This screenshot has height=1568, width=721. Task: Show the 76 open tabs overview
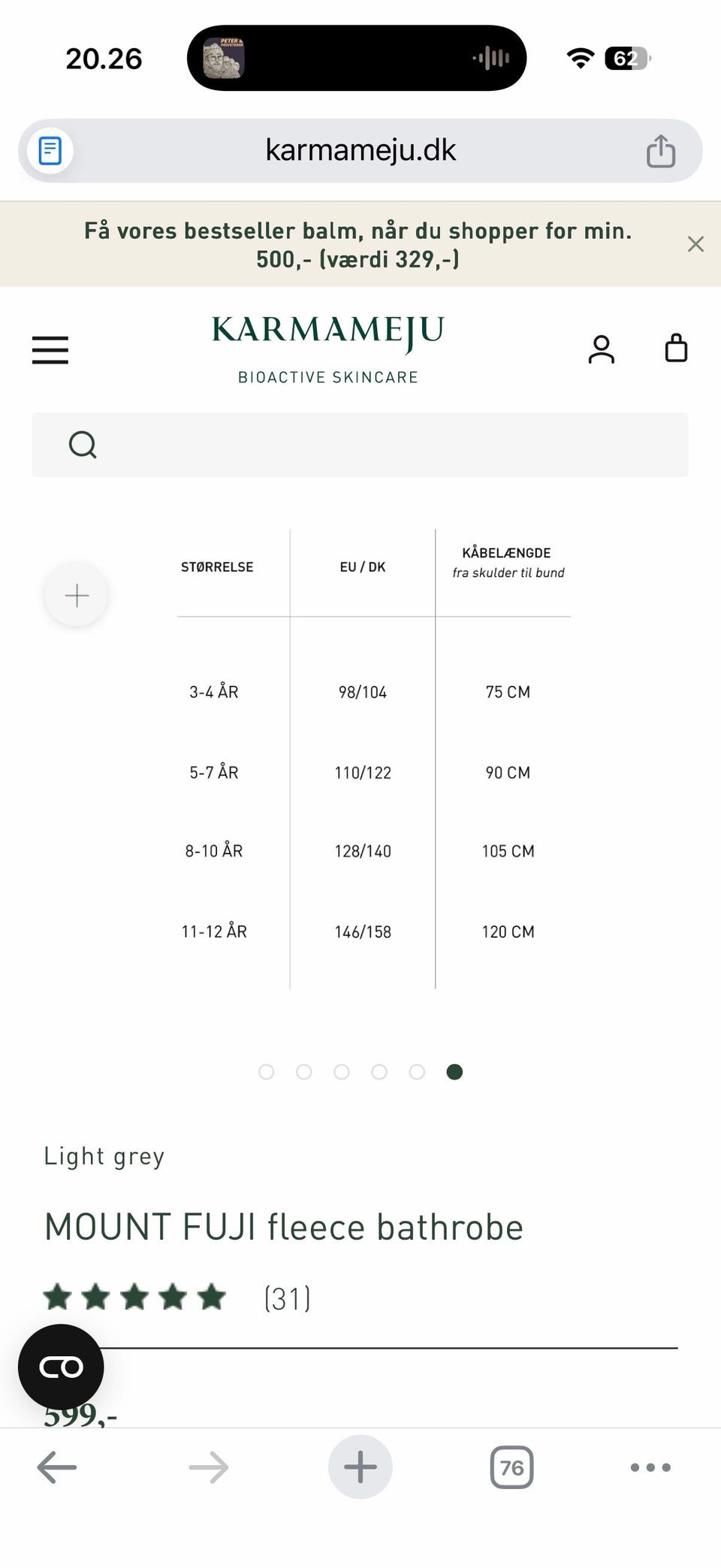click(511, 1467)
